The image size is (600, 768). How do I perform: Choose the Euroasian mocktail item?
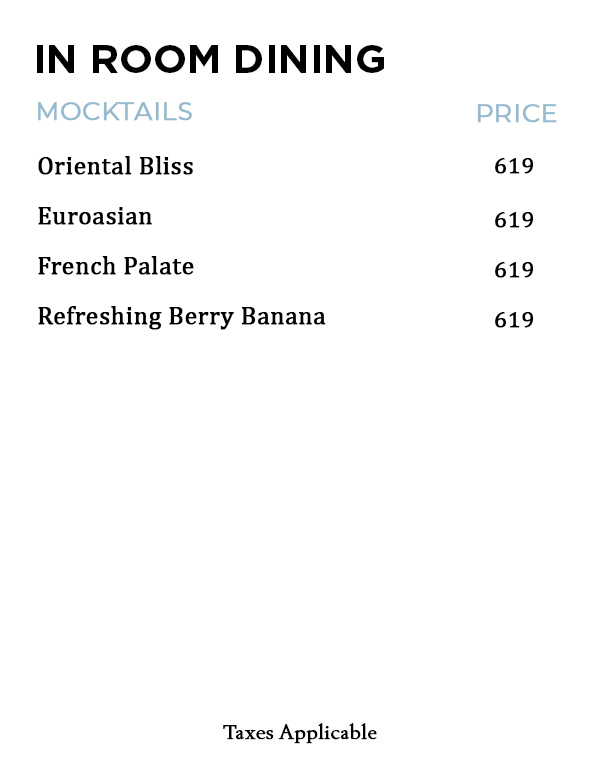pyautogui.click(x=95, y=216)
